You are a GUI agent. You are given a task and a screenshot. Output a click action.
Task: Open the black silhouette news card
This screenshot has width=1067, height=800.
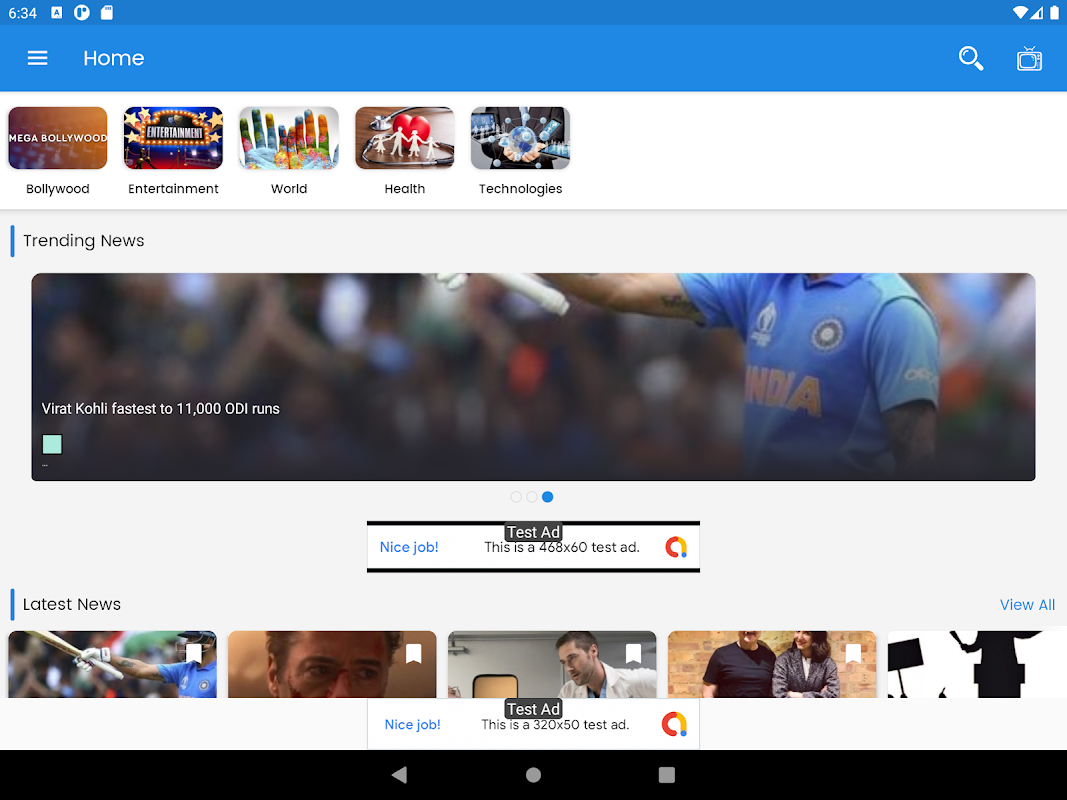(977, 665)
